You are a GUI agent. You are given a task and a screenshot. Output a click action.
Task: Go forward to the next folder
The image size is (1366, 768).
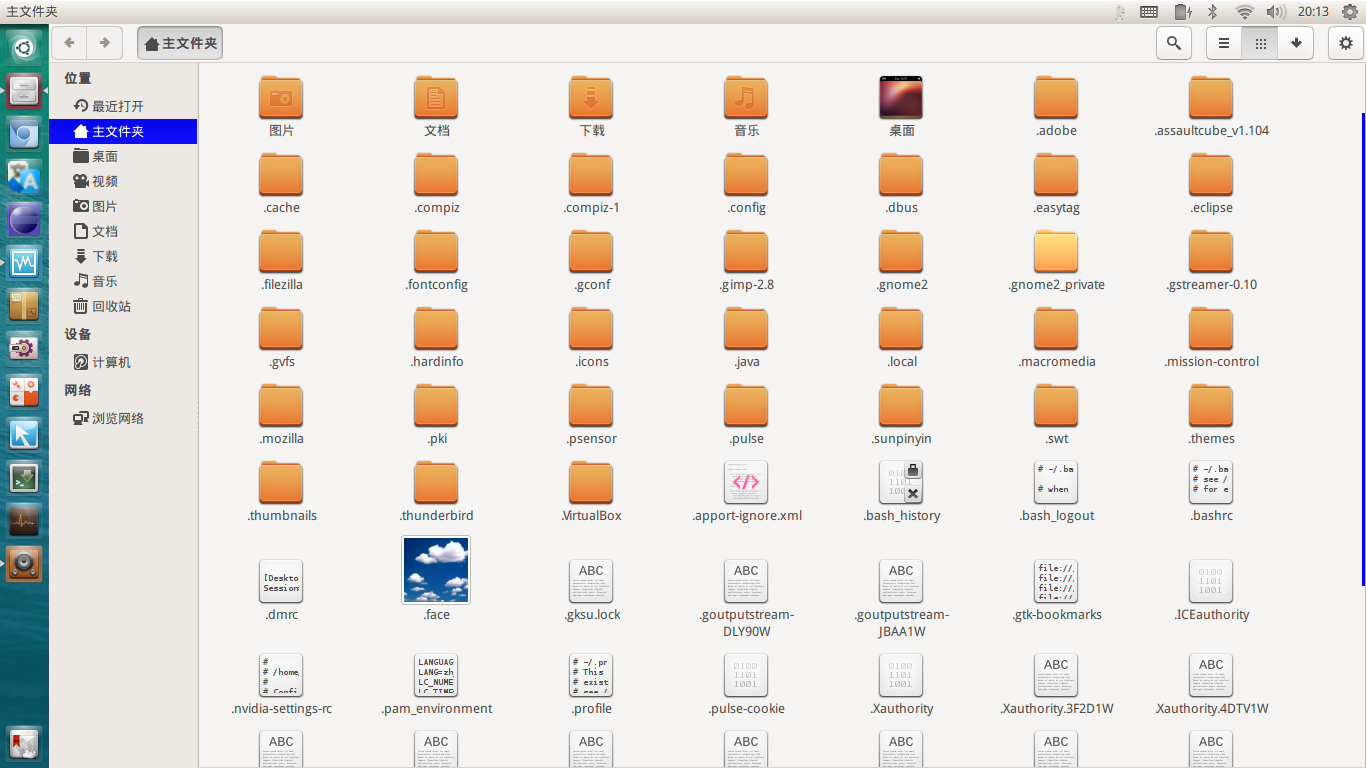point(104,43)
